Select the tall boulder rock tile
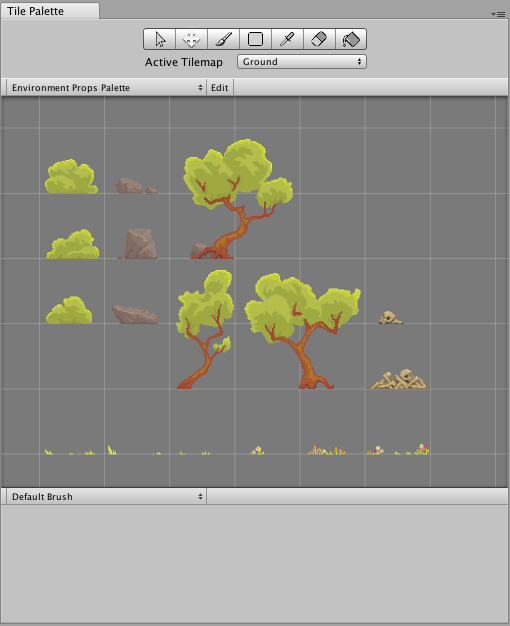 (x=139, y=244)
